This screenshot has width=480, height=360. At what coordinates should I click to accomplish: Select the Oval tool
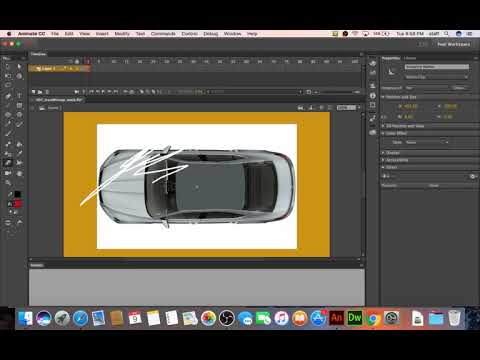pyautogui.click(x=7, y=115)
